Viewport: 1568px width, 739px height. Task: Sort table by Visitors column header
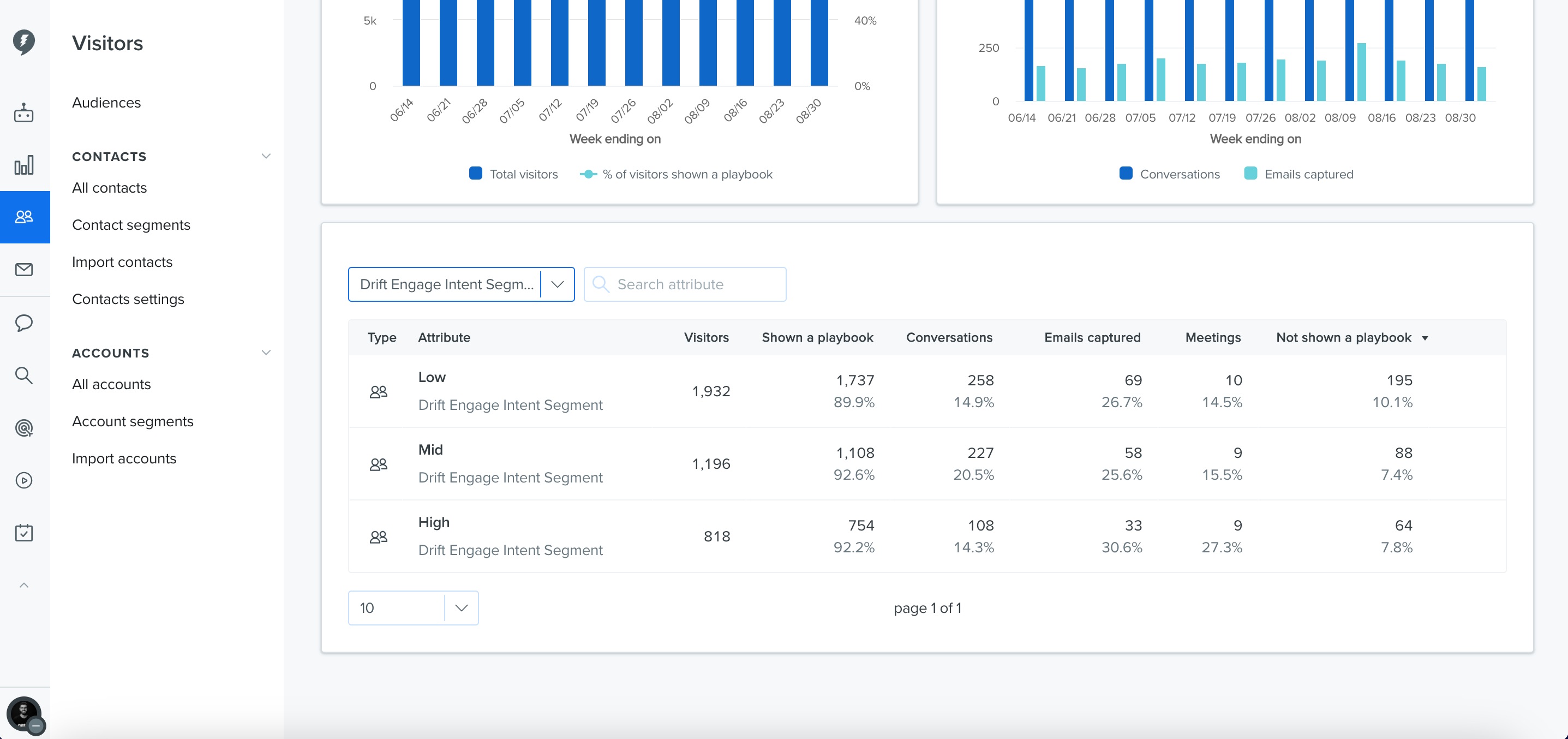[x=706, y=337]
